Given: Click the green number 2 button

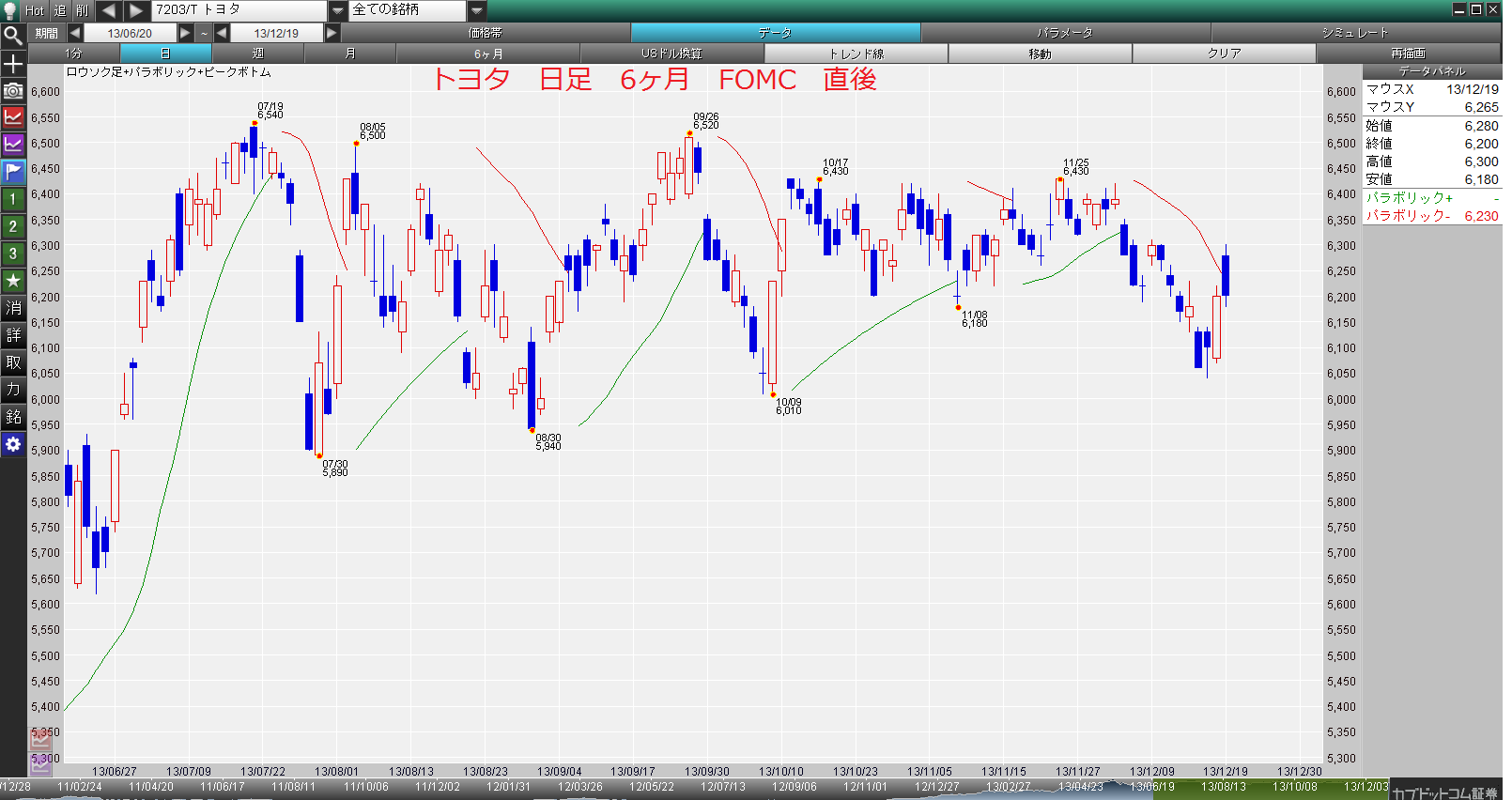Looking at the screenshot, I should pos(13,226).
